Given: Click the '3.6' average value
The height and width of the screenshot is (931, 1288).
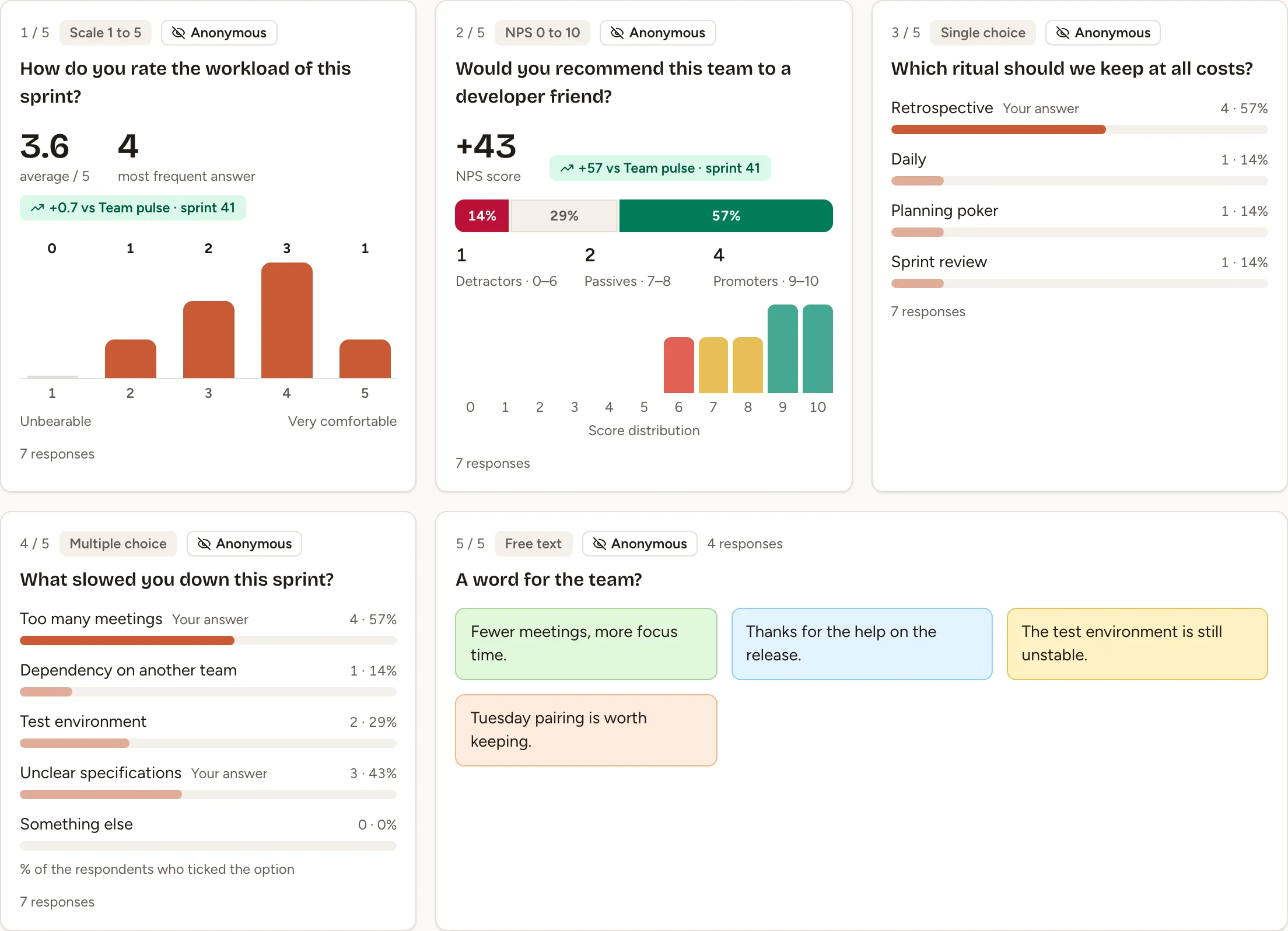Looking at the screenshot, I should (x=44, y=146).
